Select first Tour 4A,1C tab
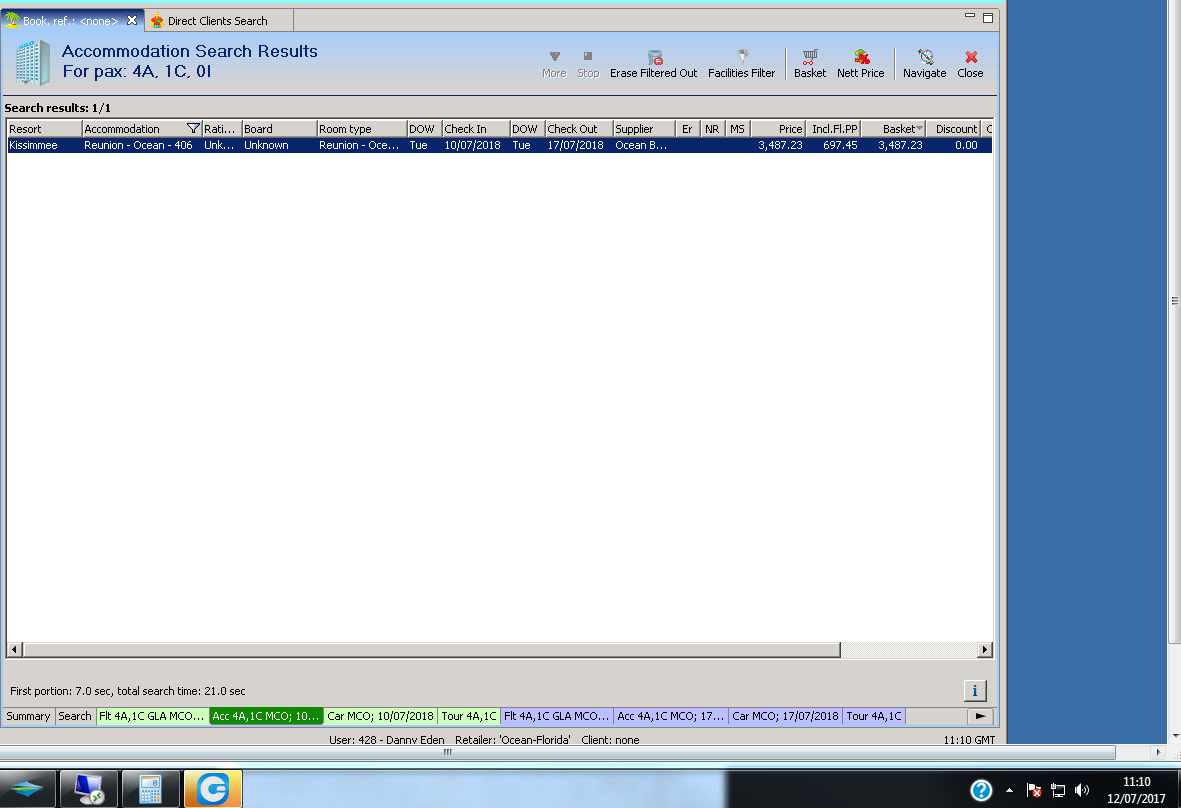The image size is (1181, 808). tap(468, 716)
